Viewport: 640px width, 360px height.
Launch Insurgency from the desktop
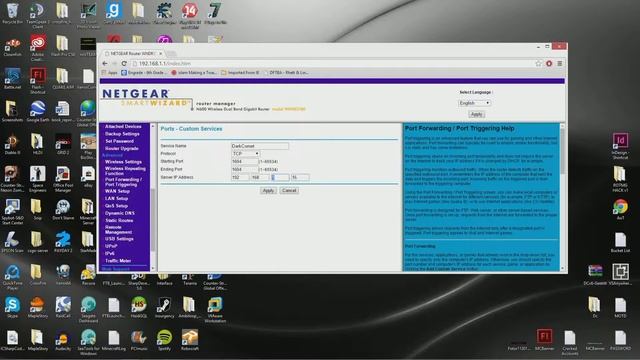pyautogui.click(x=164, y=307)
